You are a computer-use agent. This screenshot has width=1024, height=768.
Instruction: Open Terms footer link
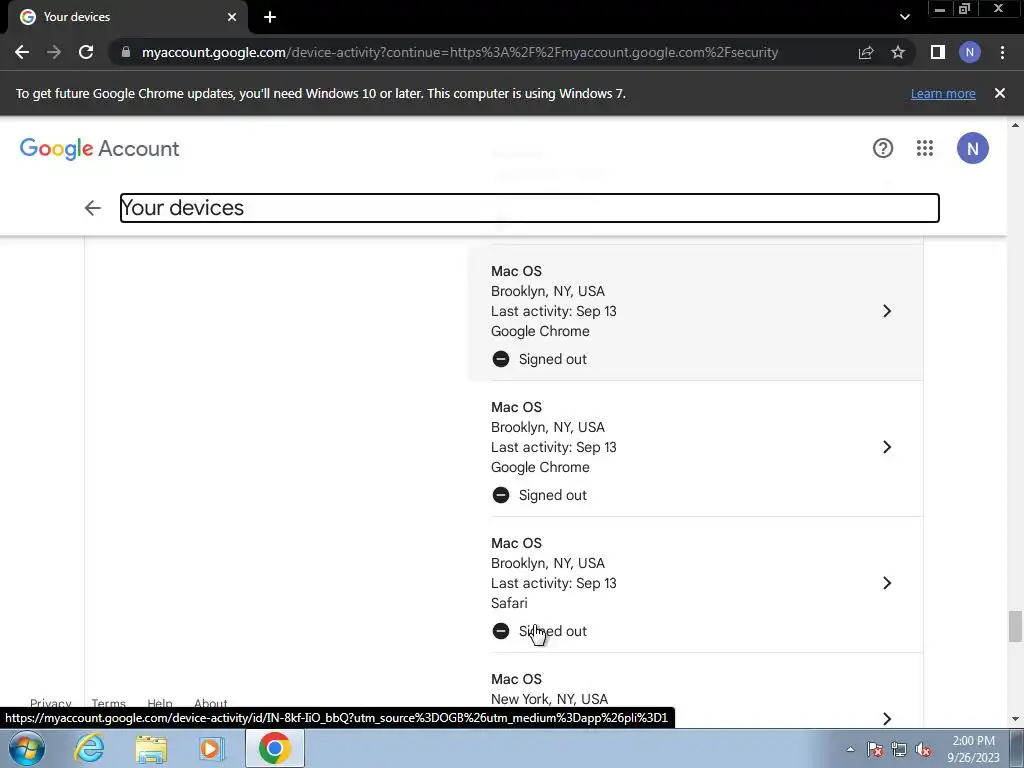click(x=108, y=703)
